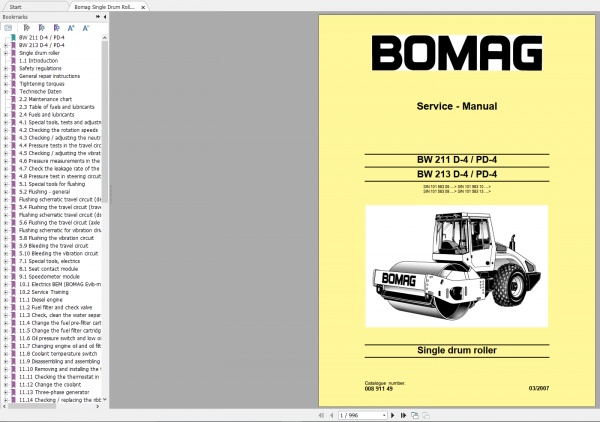600x422 pixels.
Task: Select bookmark 7.1 Special tools, electrics
Action: pos(49,261)
